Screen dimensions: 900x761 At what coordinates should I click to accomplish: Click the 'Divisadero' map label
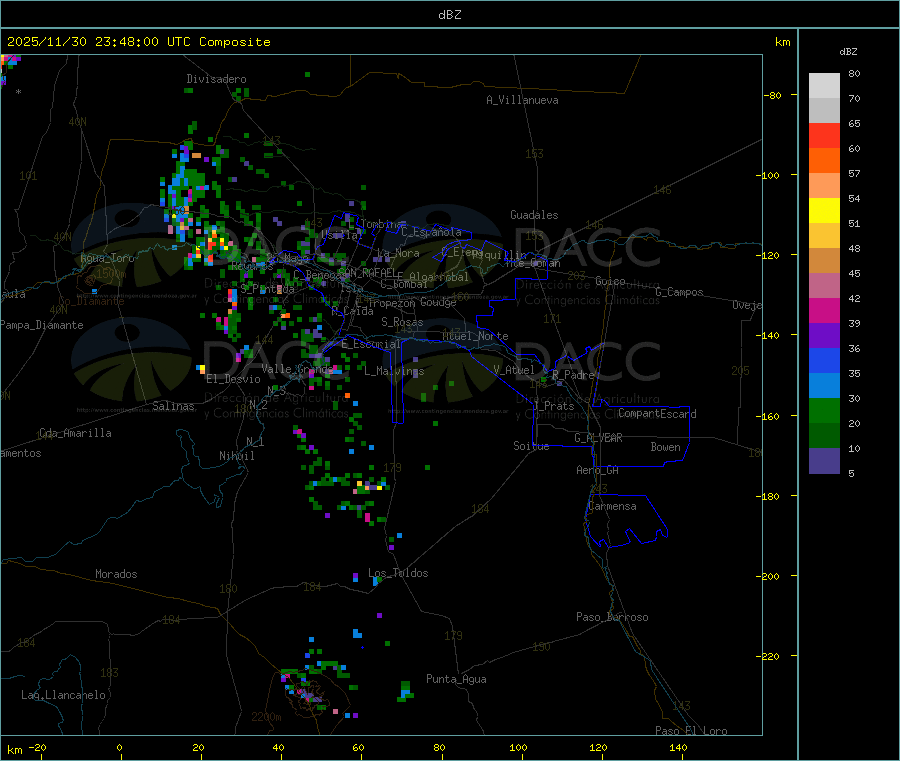tap(216, 79)
